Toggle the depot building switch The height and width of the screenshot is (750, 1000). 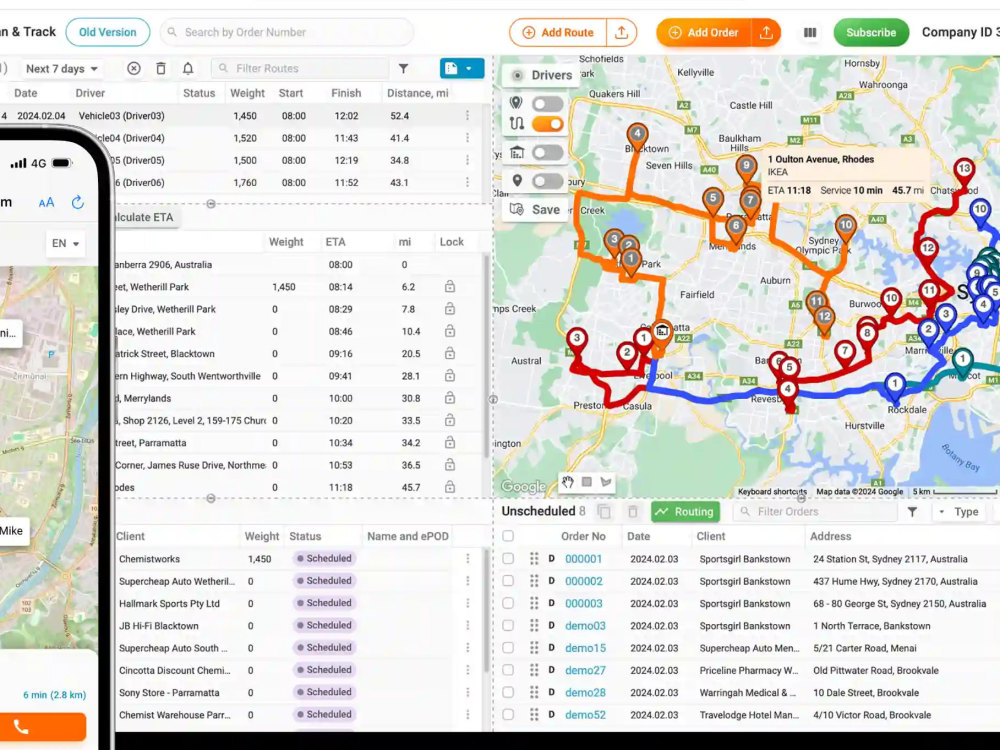pyautogui.click(x=547, y=152)
